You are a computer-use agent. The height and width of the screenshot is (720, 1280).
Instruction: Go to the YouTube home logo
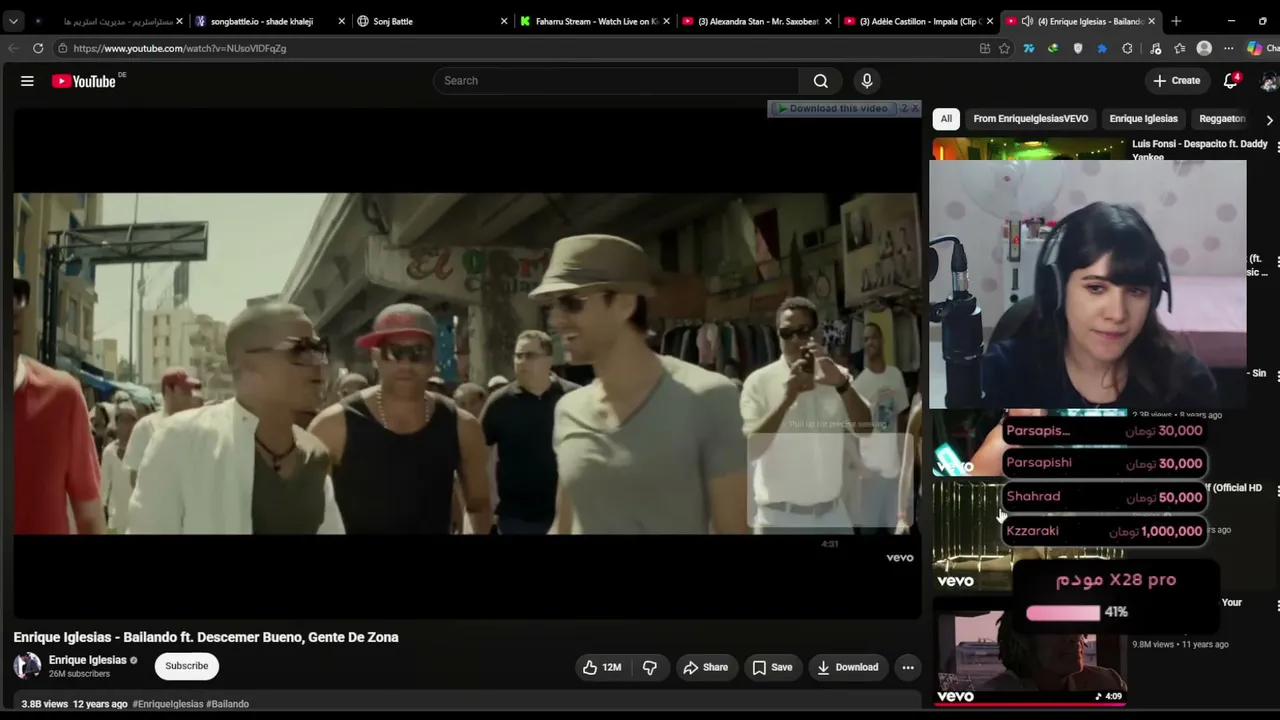(x=84, y=81)
